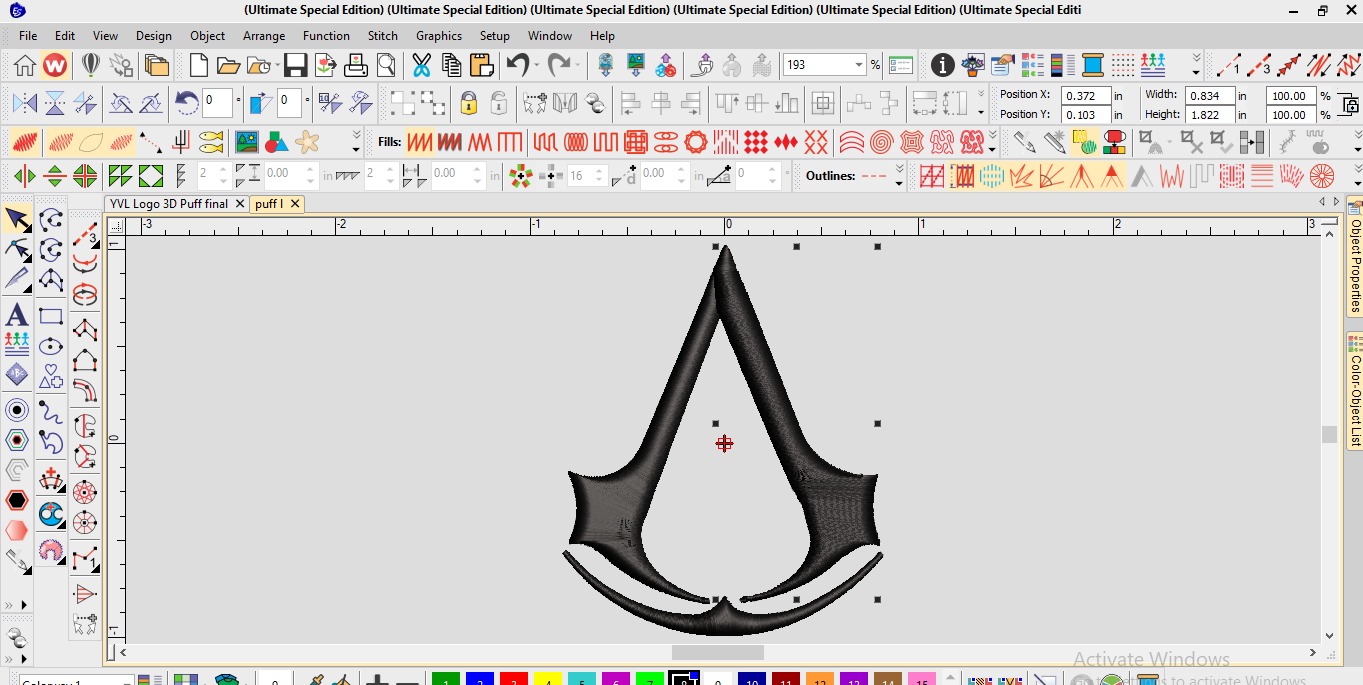The height and width of the screenshot is (685, 1363).
Task: Click the horizontal scrollbar thumb
Action: pos(718,652)
